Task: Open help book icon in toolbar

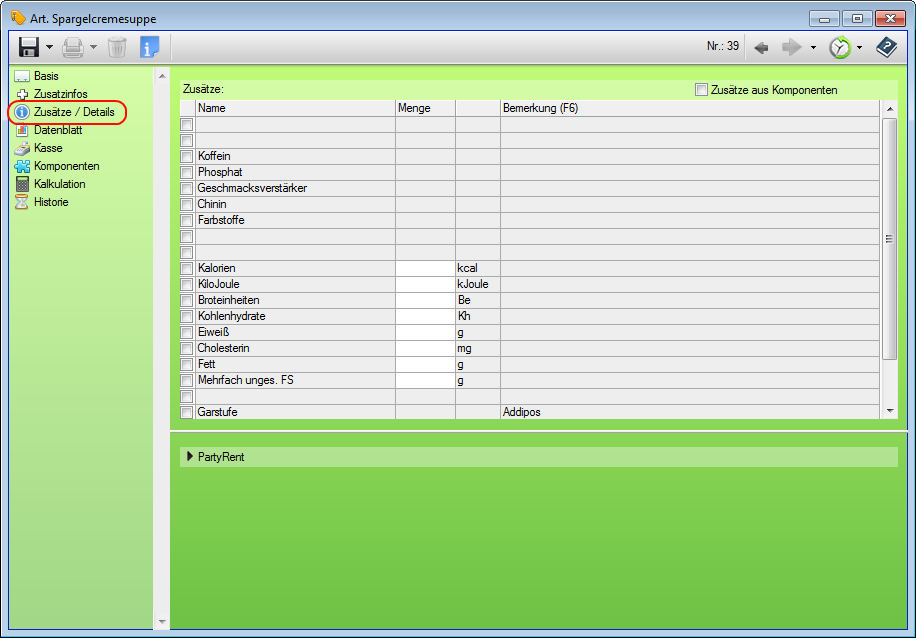Action: pyautogui.click(x=886, y=47)
